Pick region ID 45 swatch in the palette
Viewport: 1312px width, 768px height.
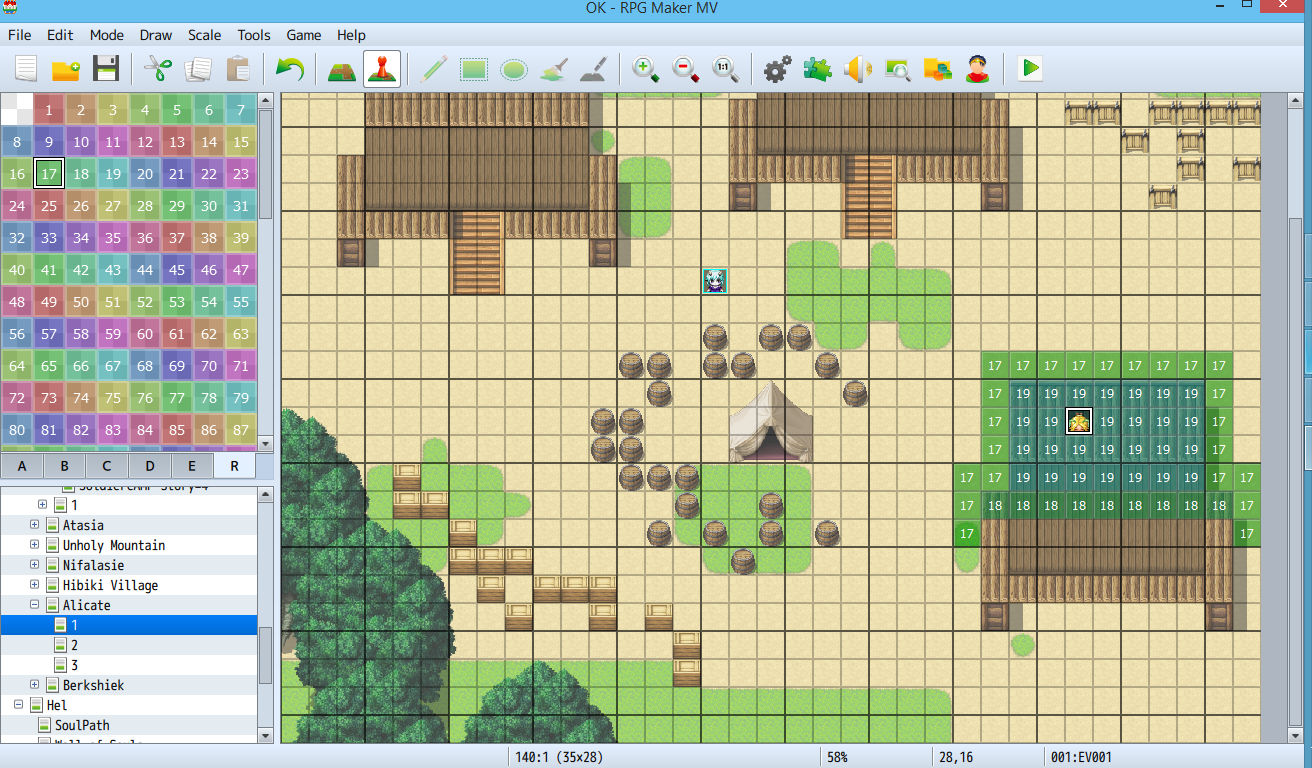(177, 271)
